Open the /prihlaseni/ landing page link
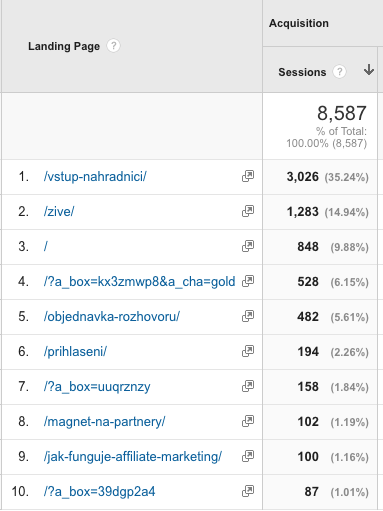 pyautogui.click(x=75, y=351)
